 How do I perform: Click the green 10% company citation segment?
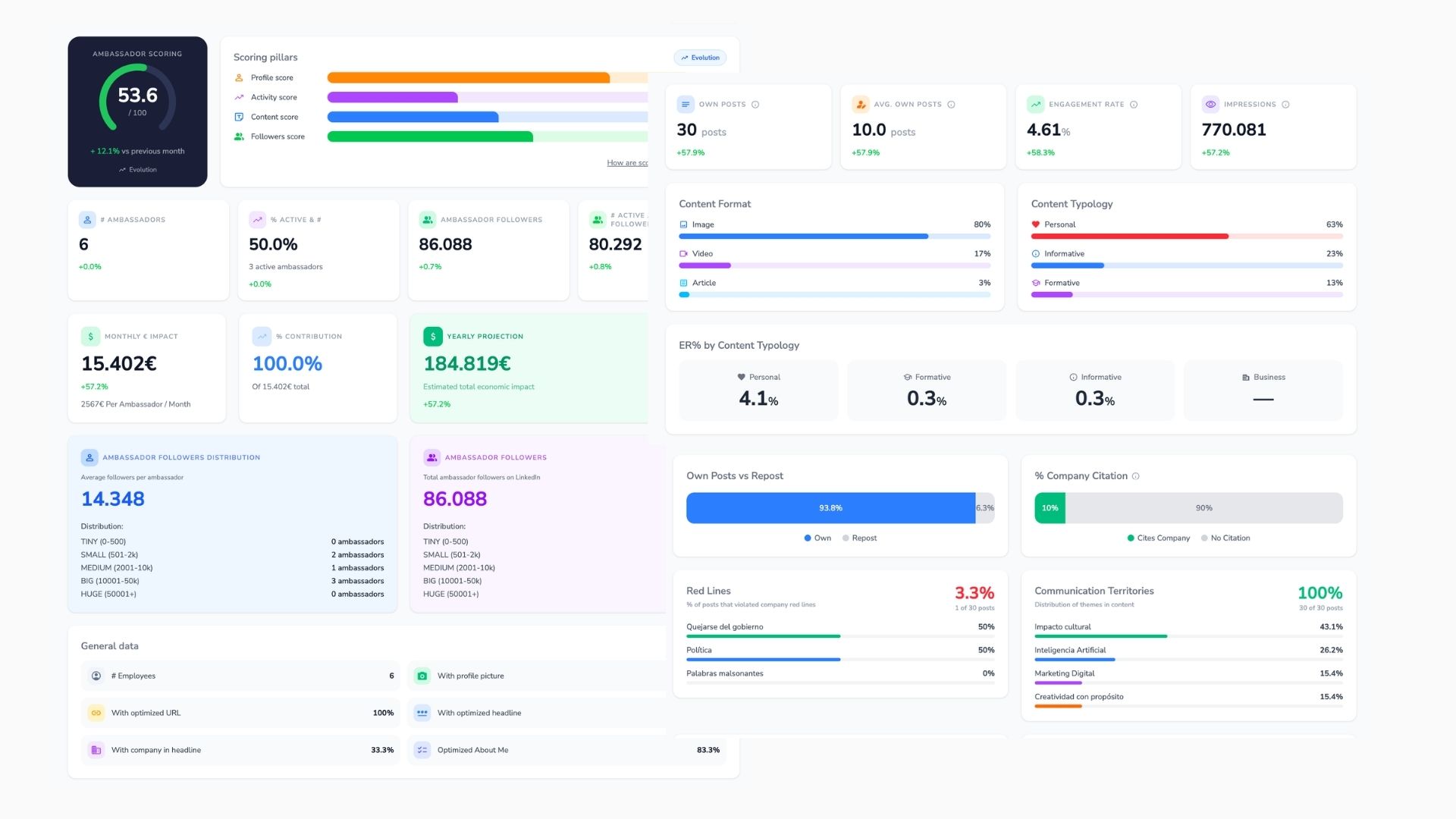[1050, 508]
